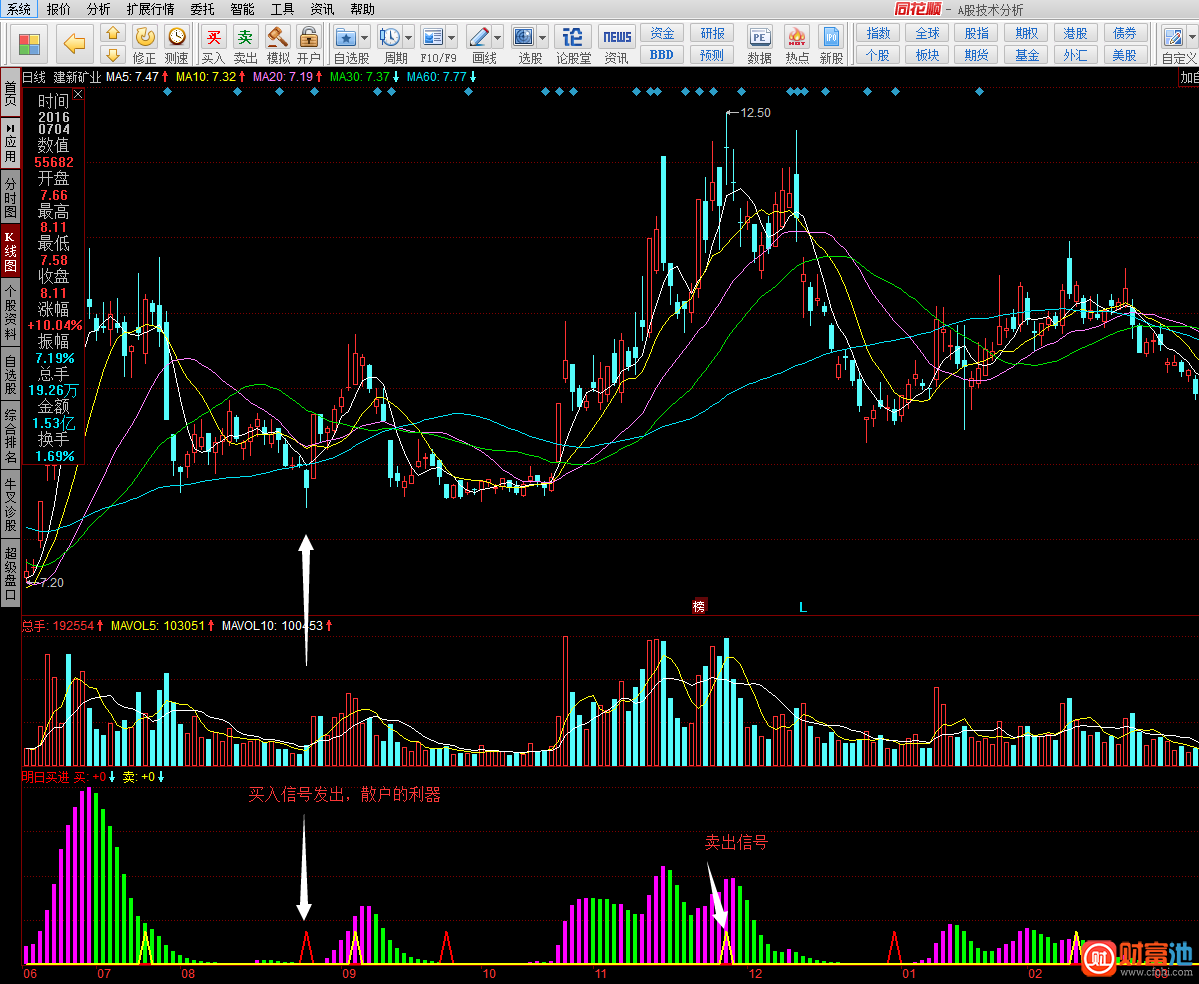Switch to the 牛叉诊股 sidebar tab
This screenshot has height=984, width=1199.
coord(10,504)
